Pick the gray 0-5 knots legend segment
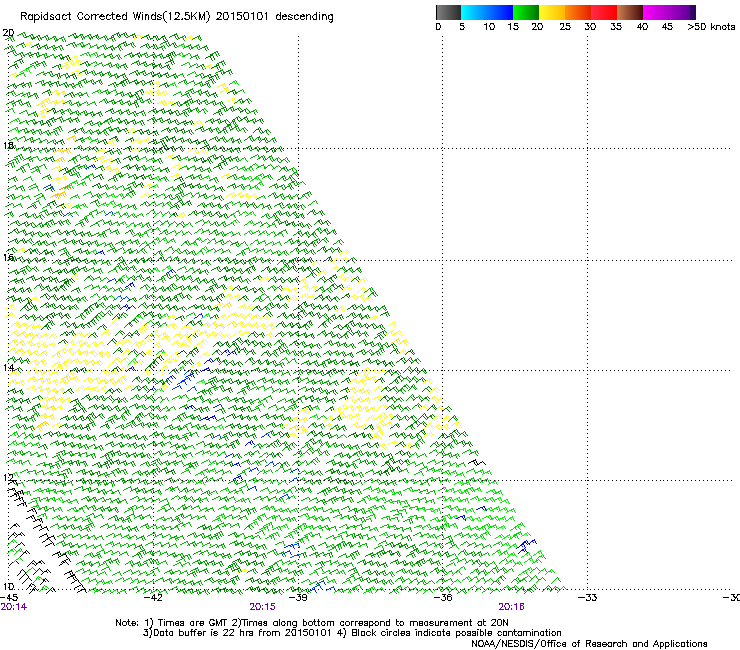The width and height of the screenshot is (740, 650). [x=448, y=12]
